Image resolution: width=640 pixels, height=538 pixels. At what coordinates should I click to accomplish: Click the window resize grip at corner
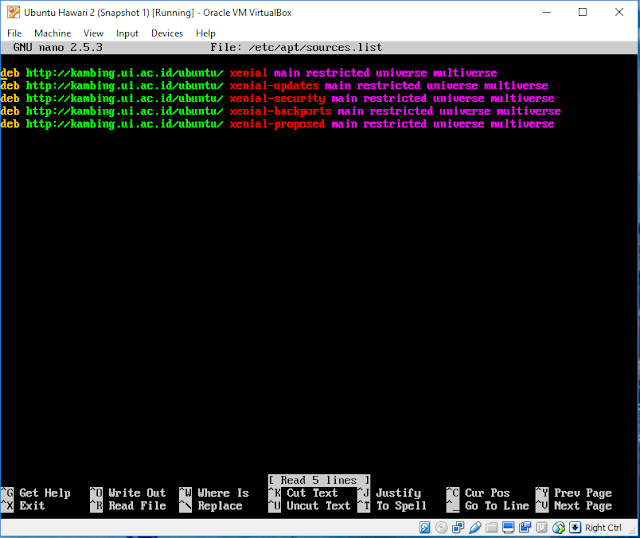(634, 531)
